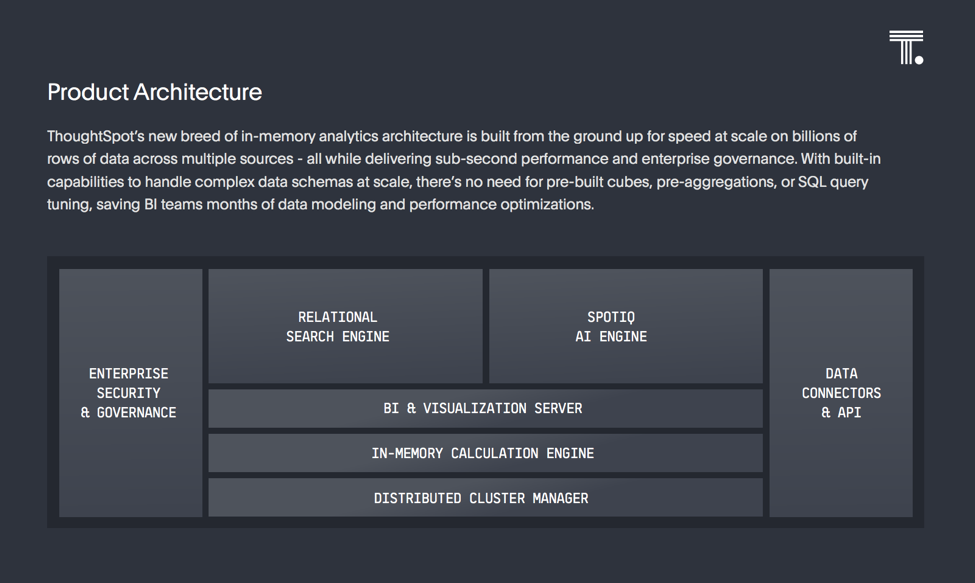Click the ThoughtSpot T logo icon

point(906,47)
